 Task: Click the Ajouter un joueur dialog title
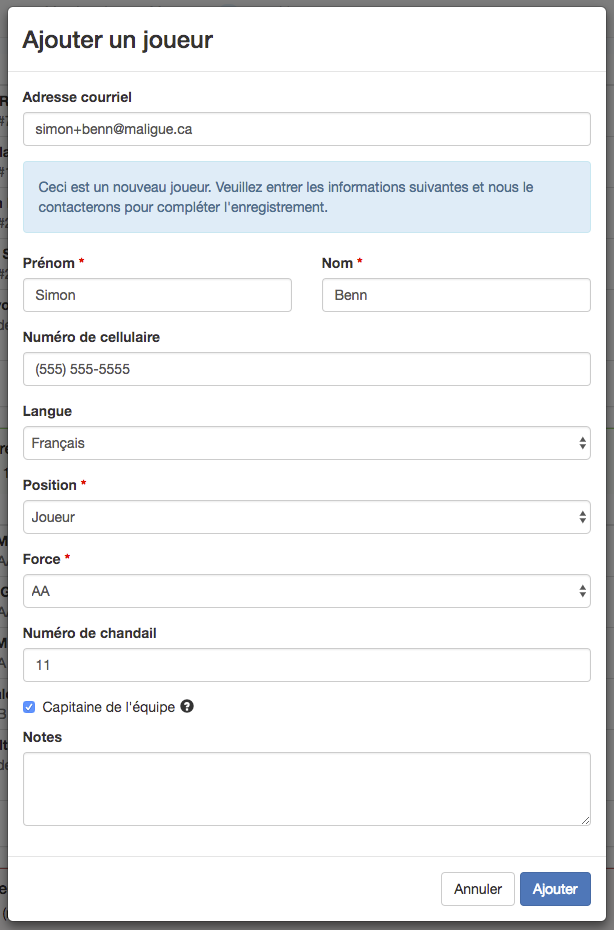point(117,40)
